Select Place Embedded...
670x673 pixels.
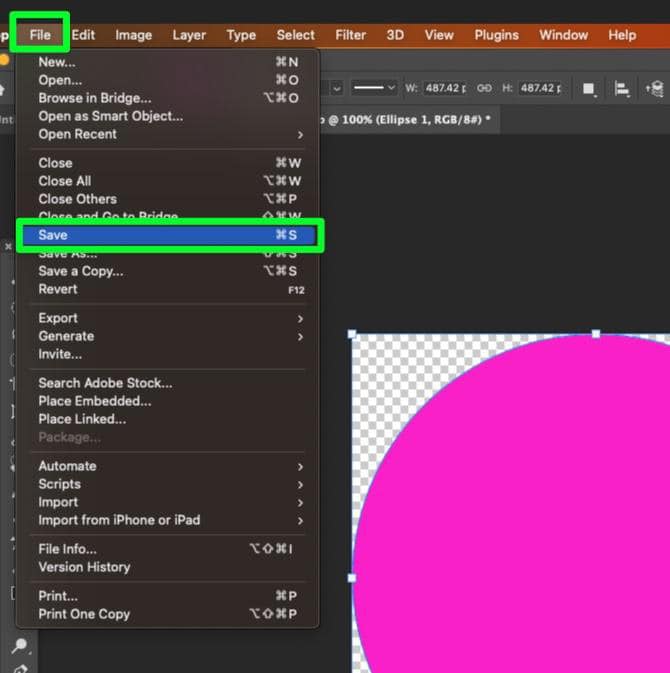tap(170, 401)
